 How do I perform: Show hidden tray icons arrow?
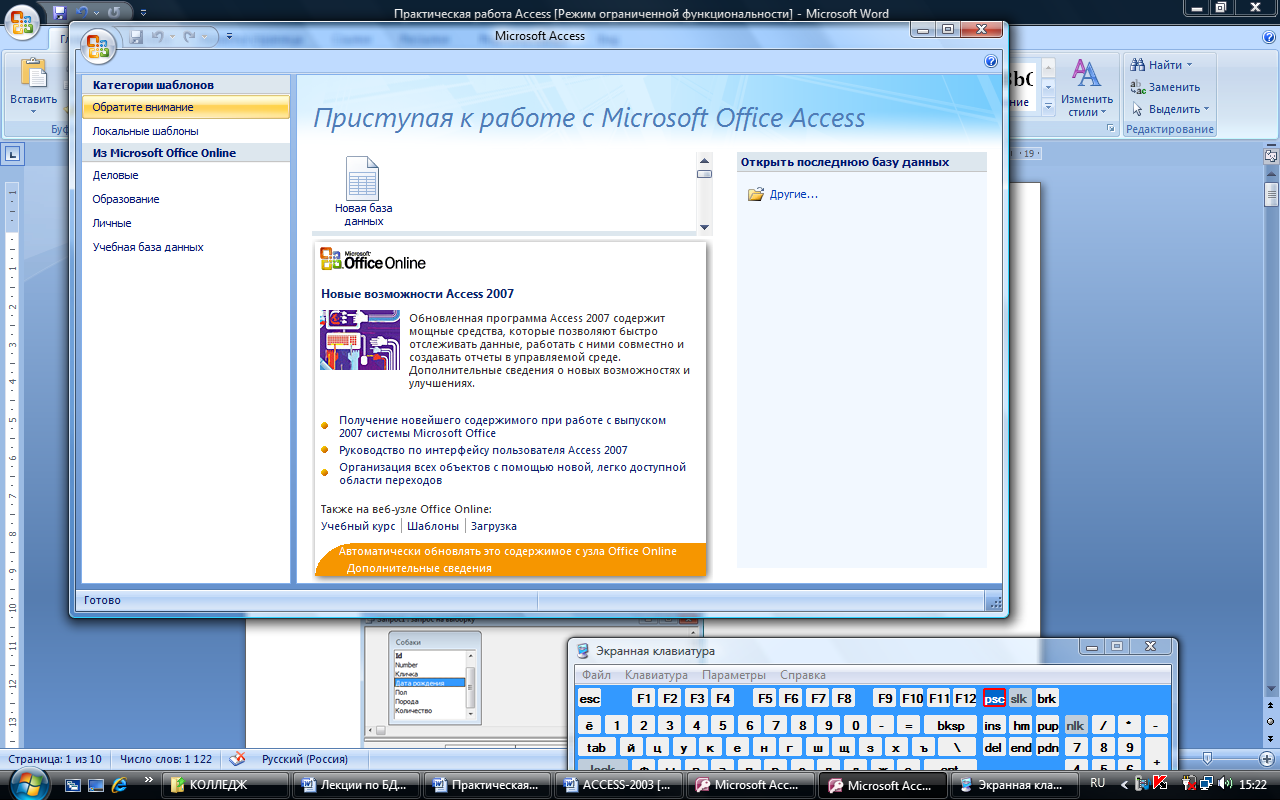(1124, 784)
